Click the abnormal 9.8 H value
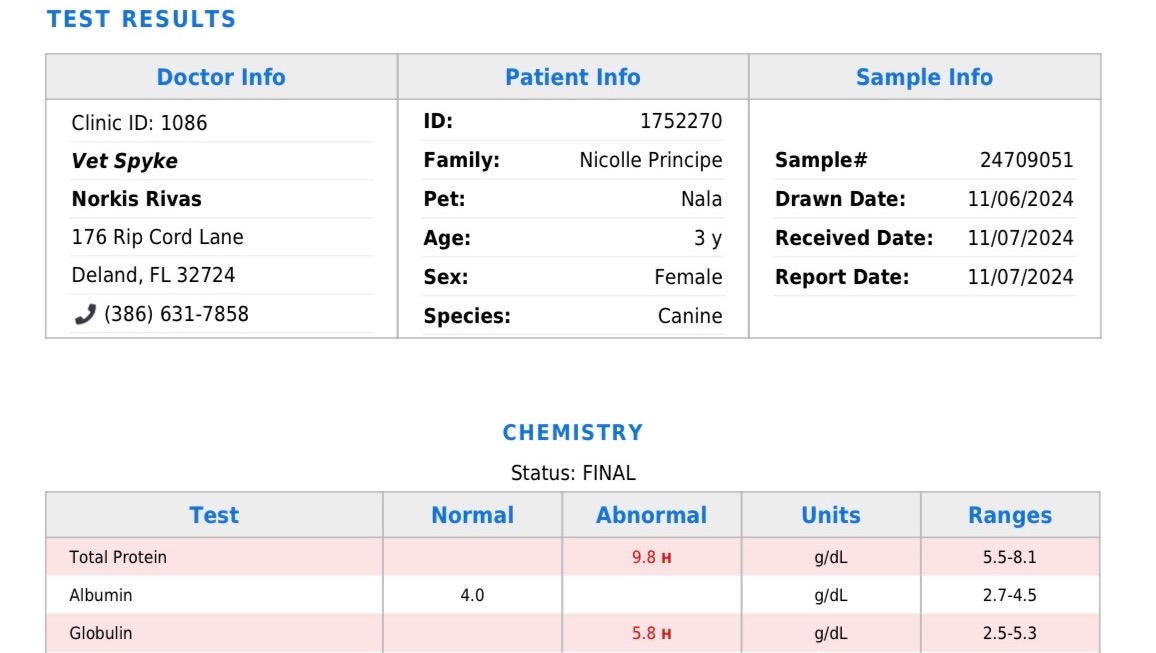This screenshot has width=1156, height=653. point(651,557)
